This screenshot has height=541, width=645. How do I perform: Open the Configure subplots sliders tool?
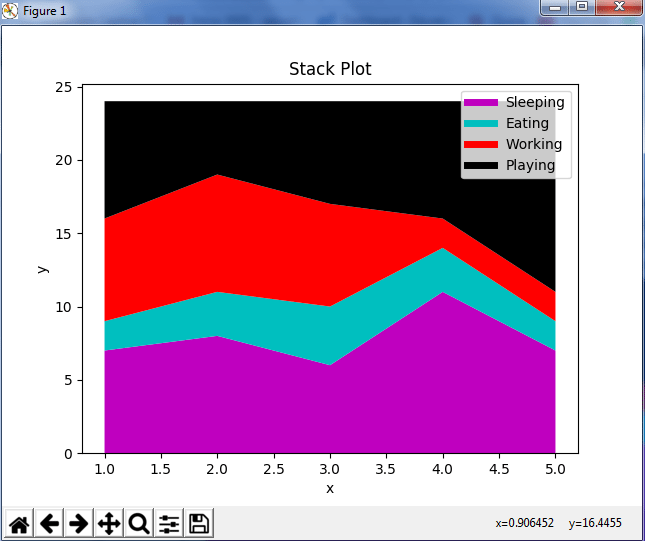click(x=169, y=523)
